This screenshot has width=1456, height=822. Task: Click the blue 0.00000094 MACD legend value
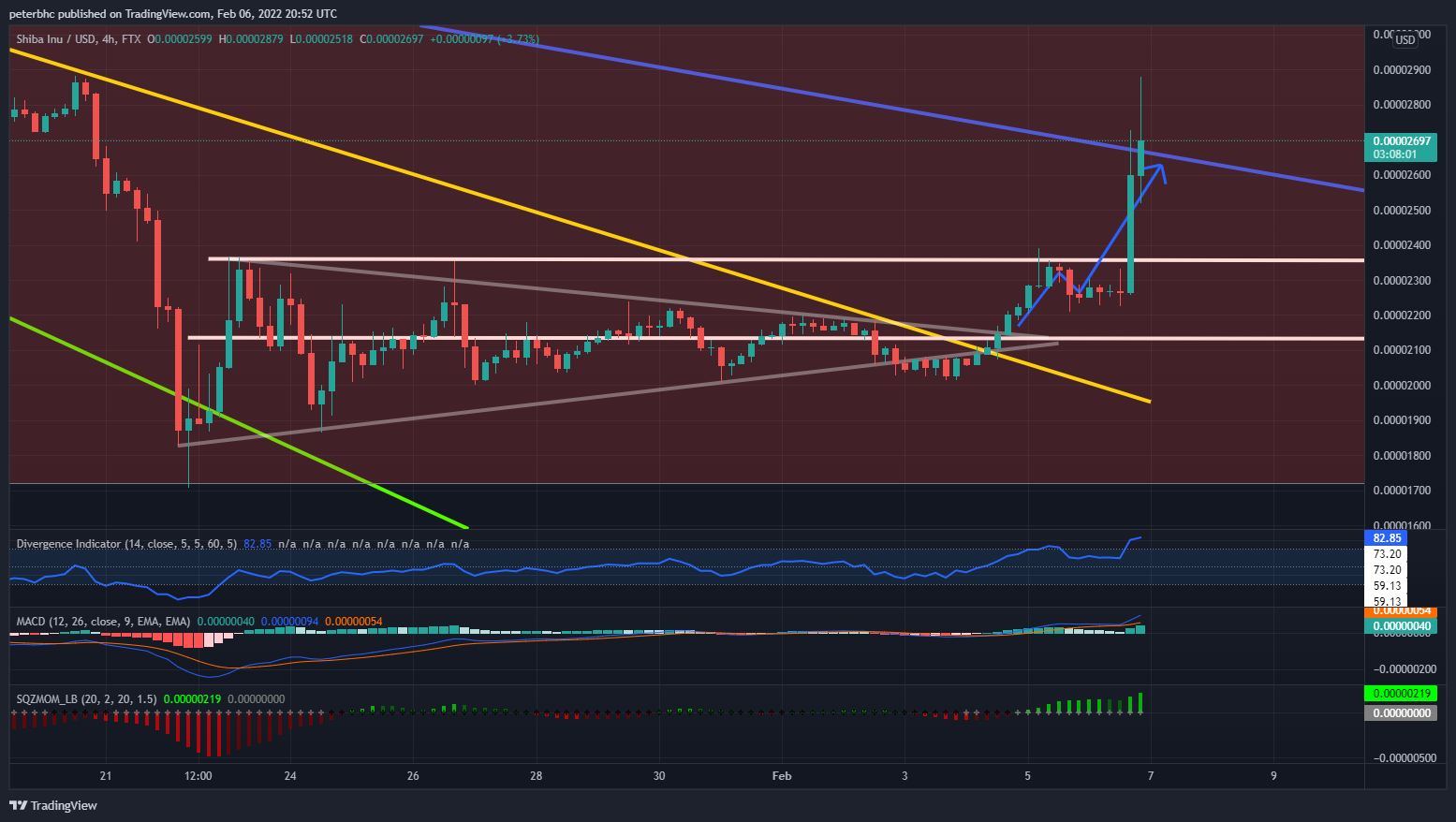(x=289, y=622)
